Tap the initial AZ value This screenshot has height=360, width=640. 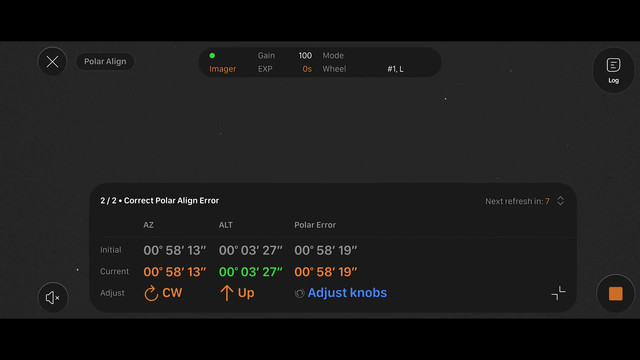point(175,250)
